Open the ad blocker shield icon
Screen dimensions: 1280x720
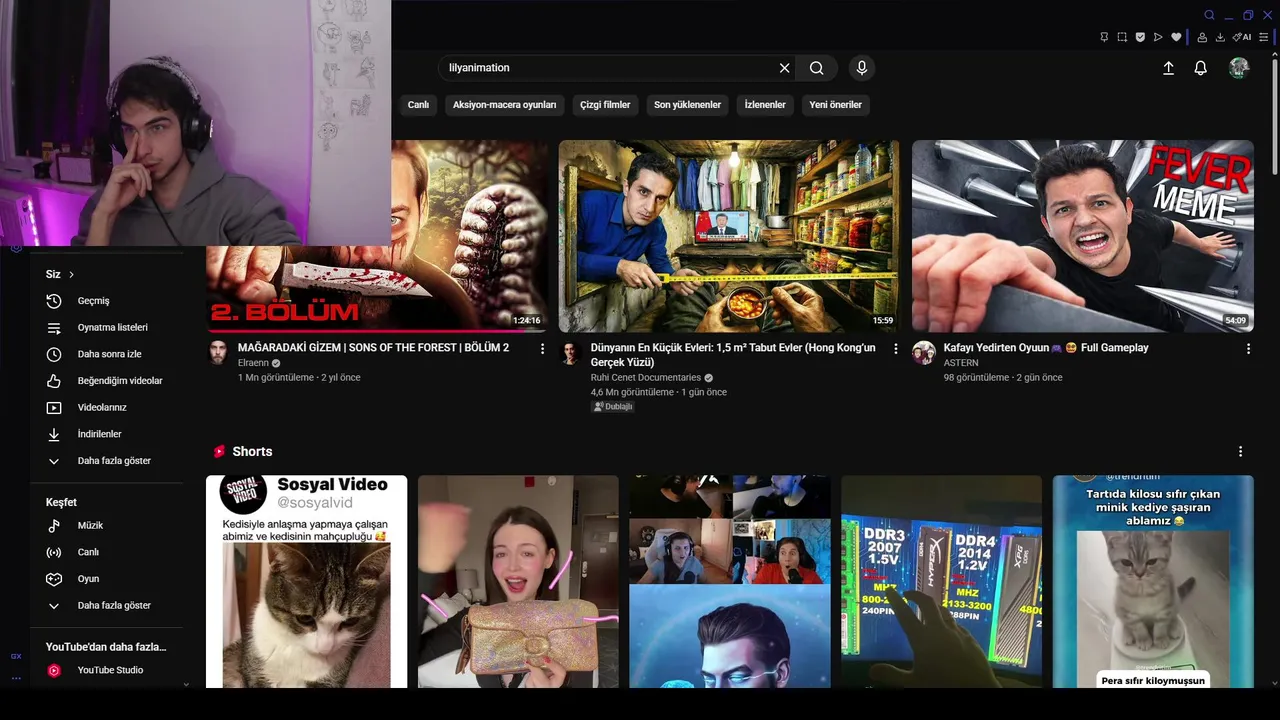[1140, 37]
